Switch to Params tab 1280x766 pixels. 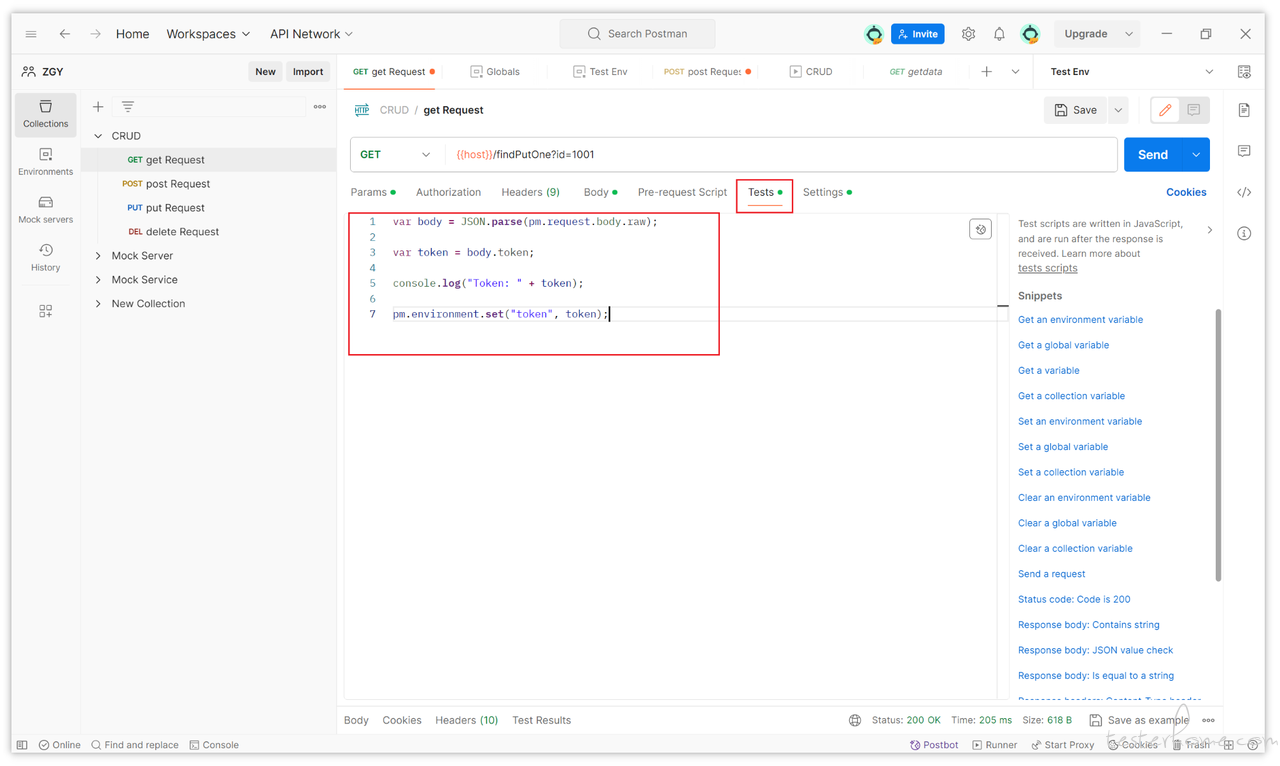coord(372,192)
